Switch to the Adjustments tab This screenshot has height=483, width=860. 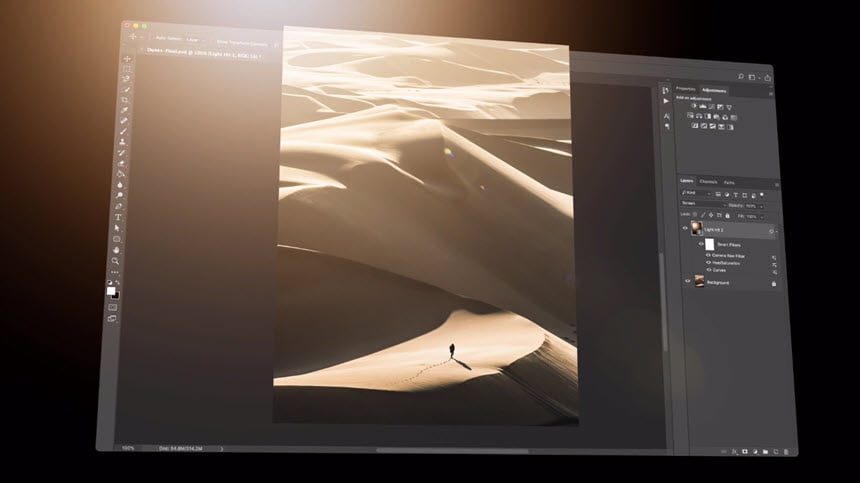tap(714, 90)
